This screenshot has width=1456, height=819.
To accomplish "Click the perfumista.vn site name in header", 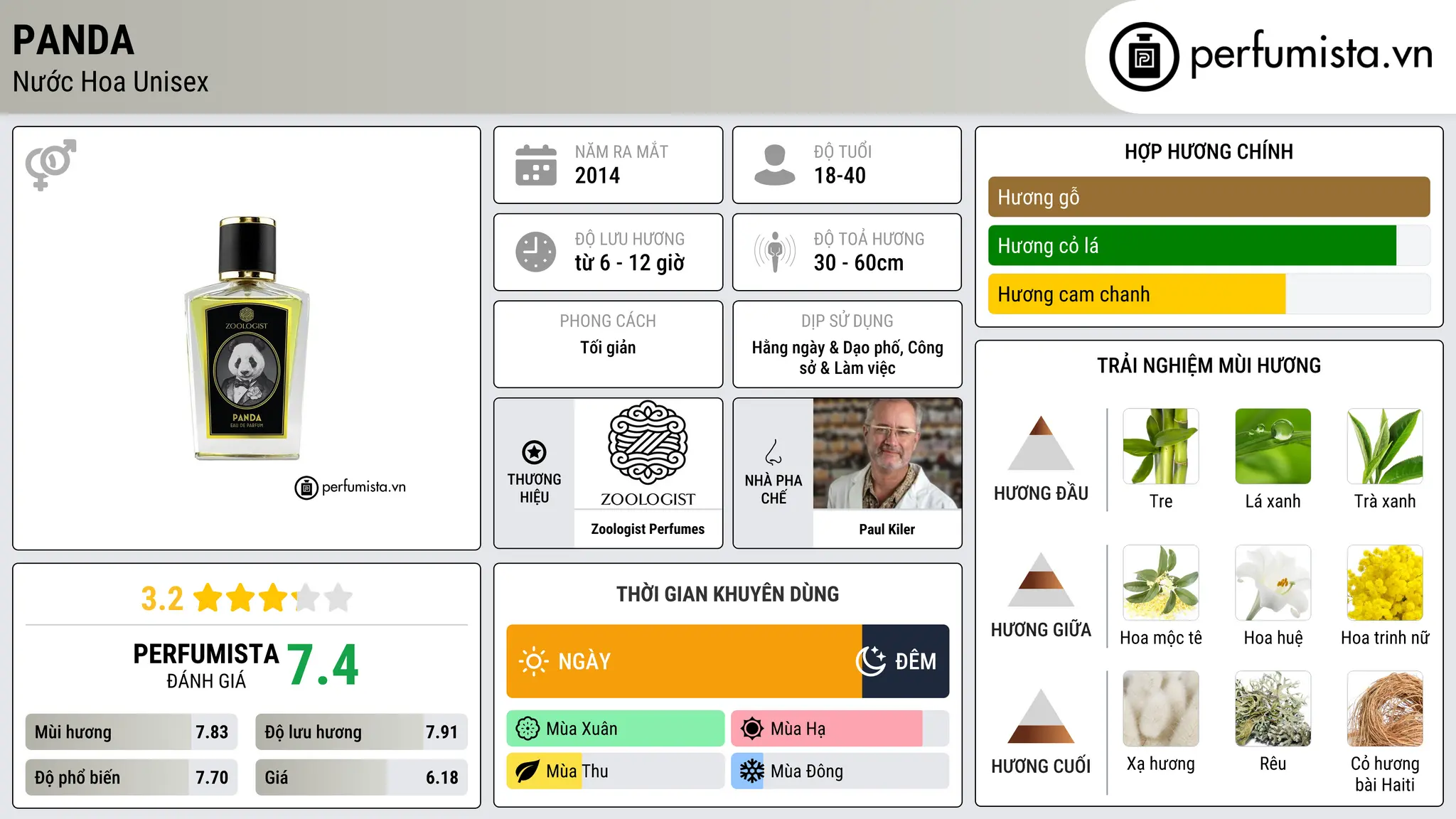I will [1312, 54].
